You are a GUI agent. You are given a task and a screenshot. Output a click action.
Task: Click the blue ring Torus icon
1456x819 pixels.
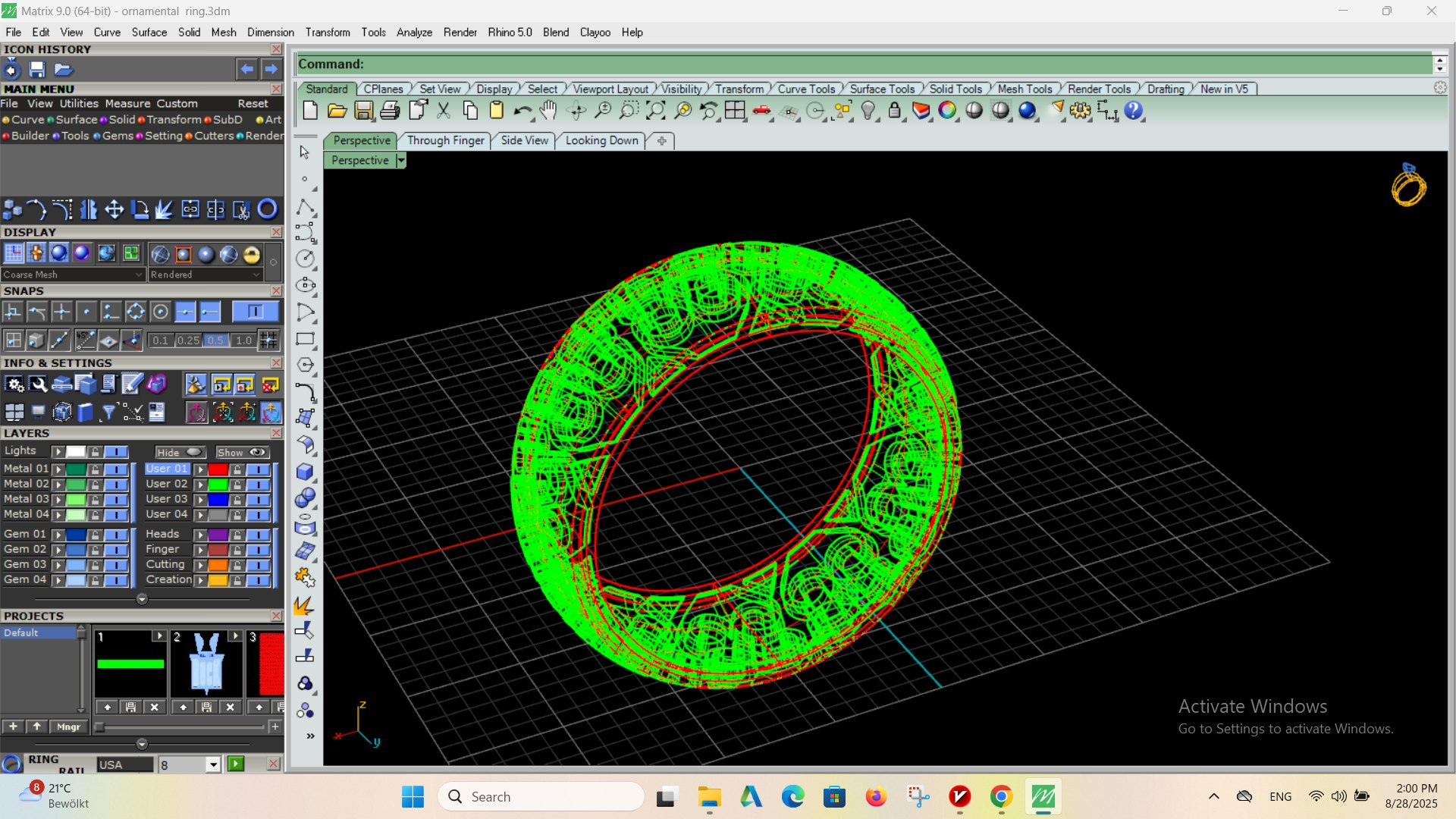(268, 209)
